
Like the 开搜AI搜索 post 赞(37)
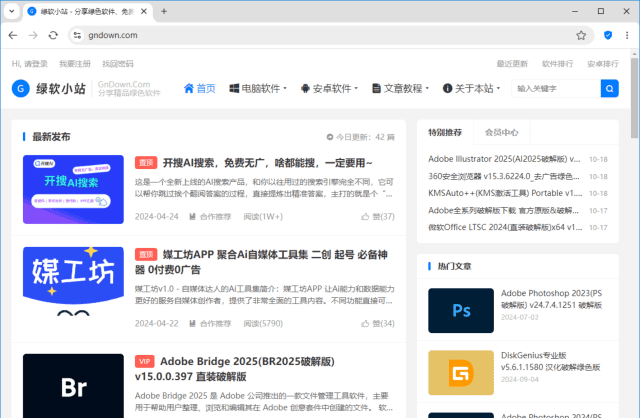(x=378, y=217)
